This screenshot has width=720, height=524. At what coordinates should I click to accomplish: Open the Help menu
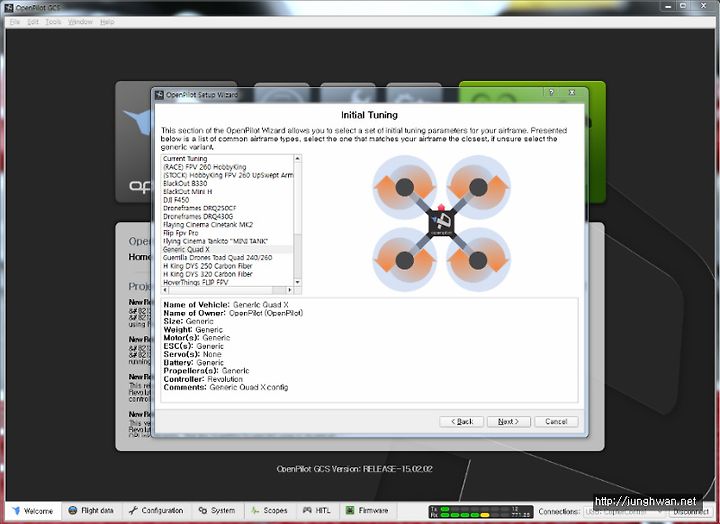107,22
